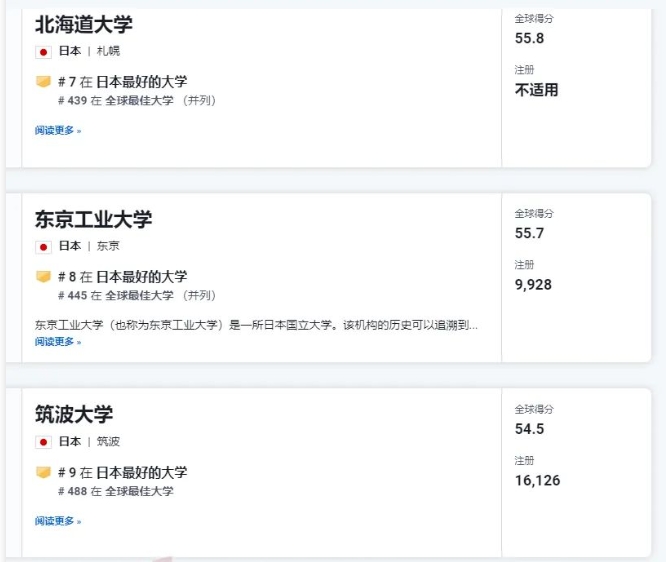Click #7 在 日本最好的大学 ranking text
Image resolution: width=666 pixels, height=562 pixels.
click(x=122, y=82)
